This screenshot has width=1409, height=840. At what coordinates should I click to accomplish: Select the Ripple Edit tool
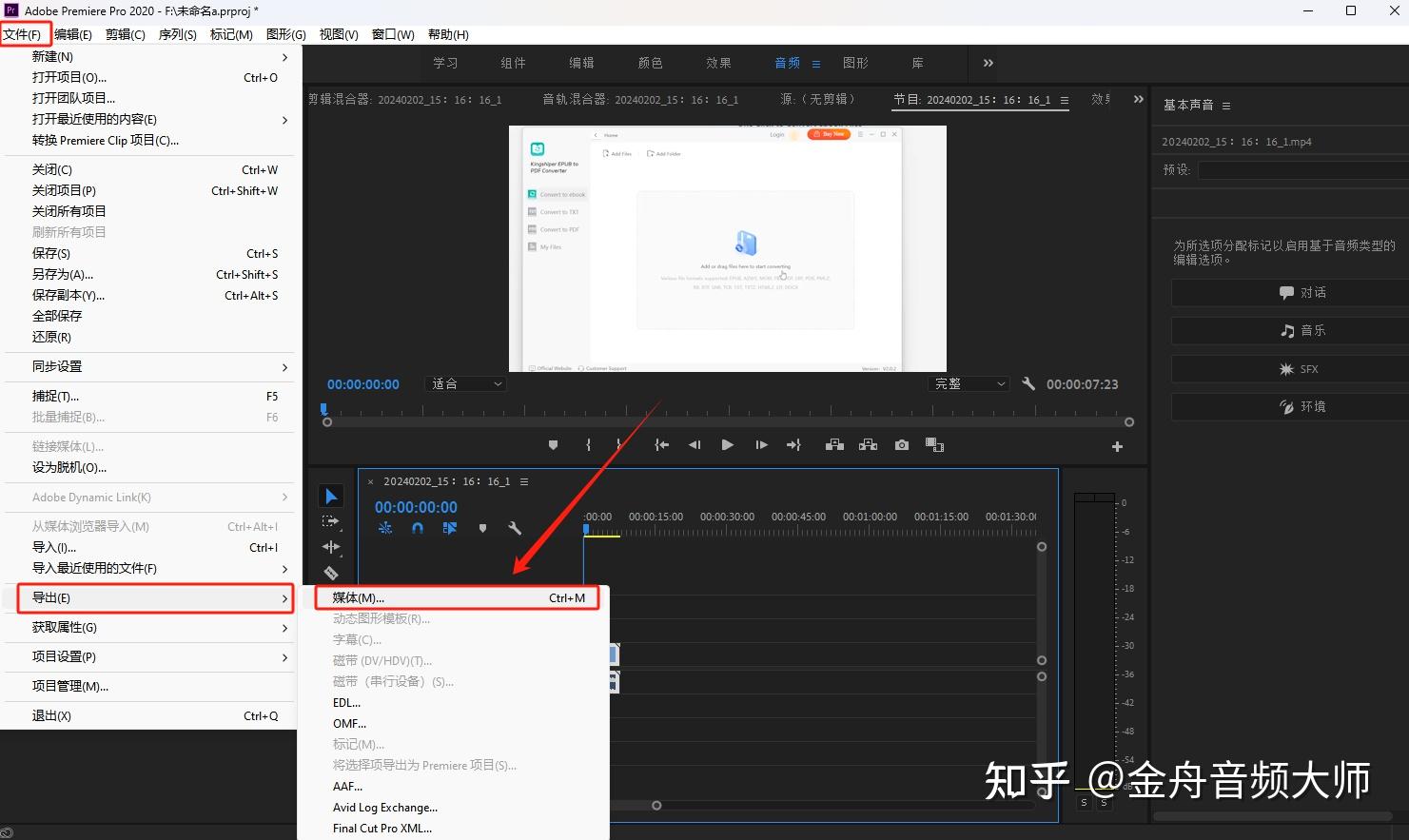330,547
